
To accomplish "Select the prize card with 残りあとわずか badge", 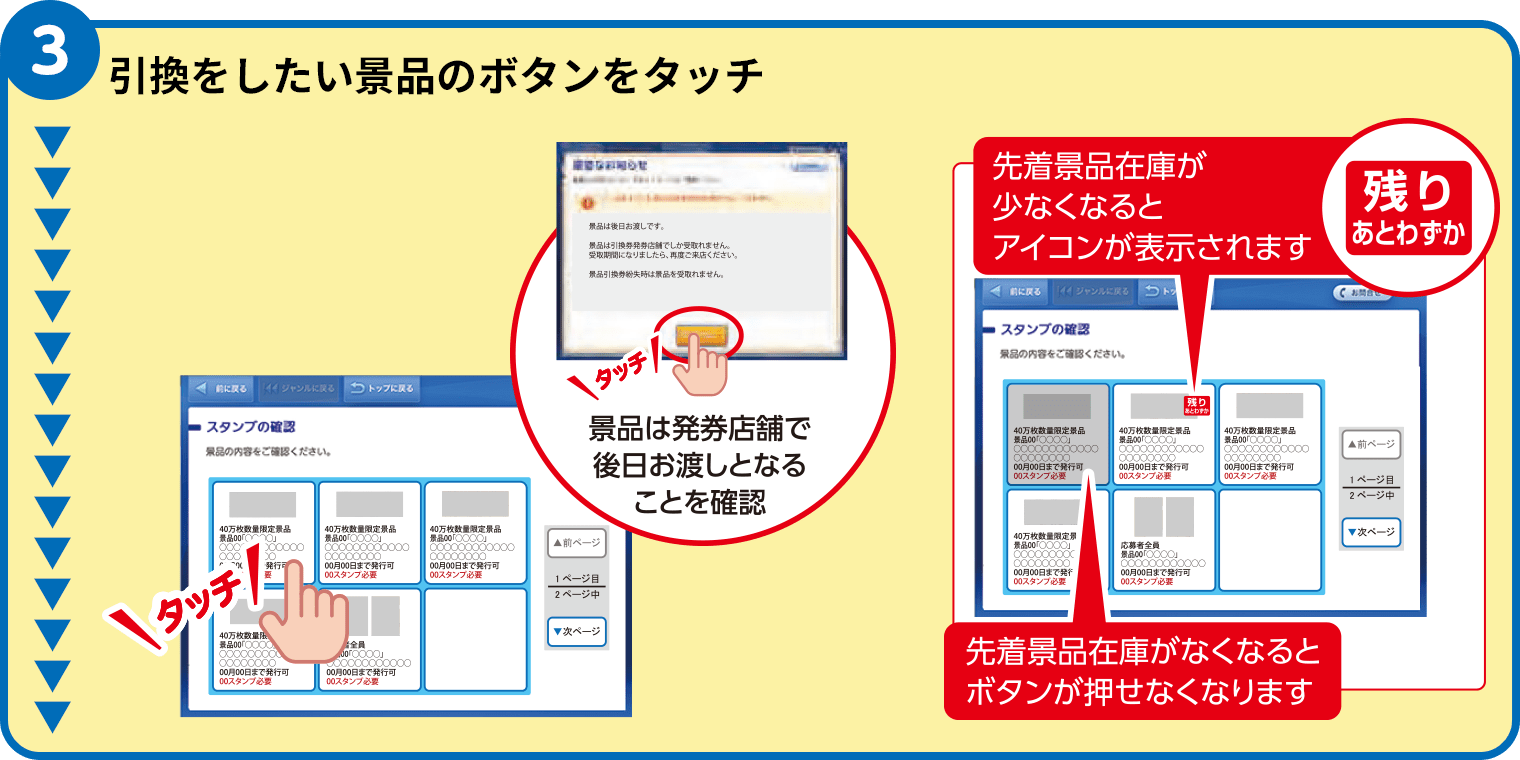I will tap(1164, 434).
